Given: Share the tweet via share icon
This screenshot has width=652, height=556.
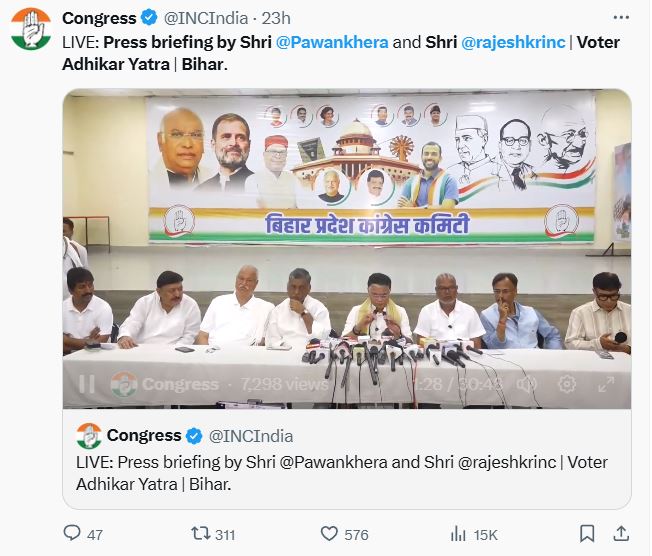Looking at the screenshot, I should pos(621,534).
